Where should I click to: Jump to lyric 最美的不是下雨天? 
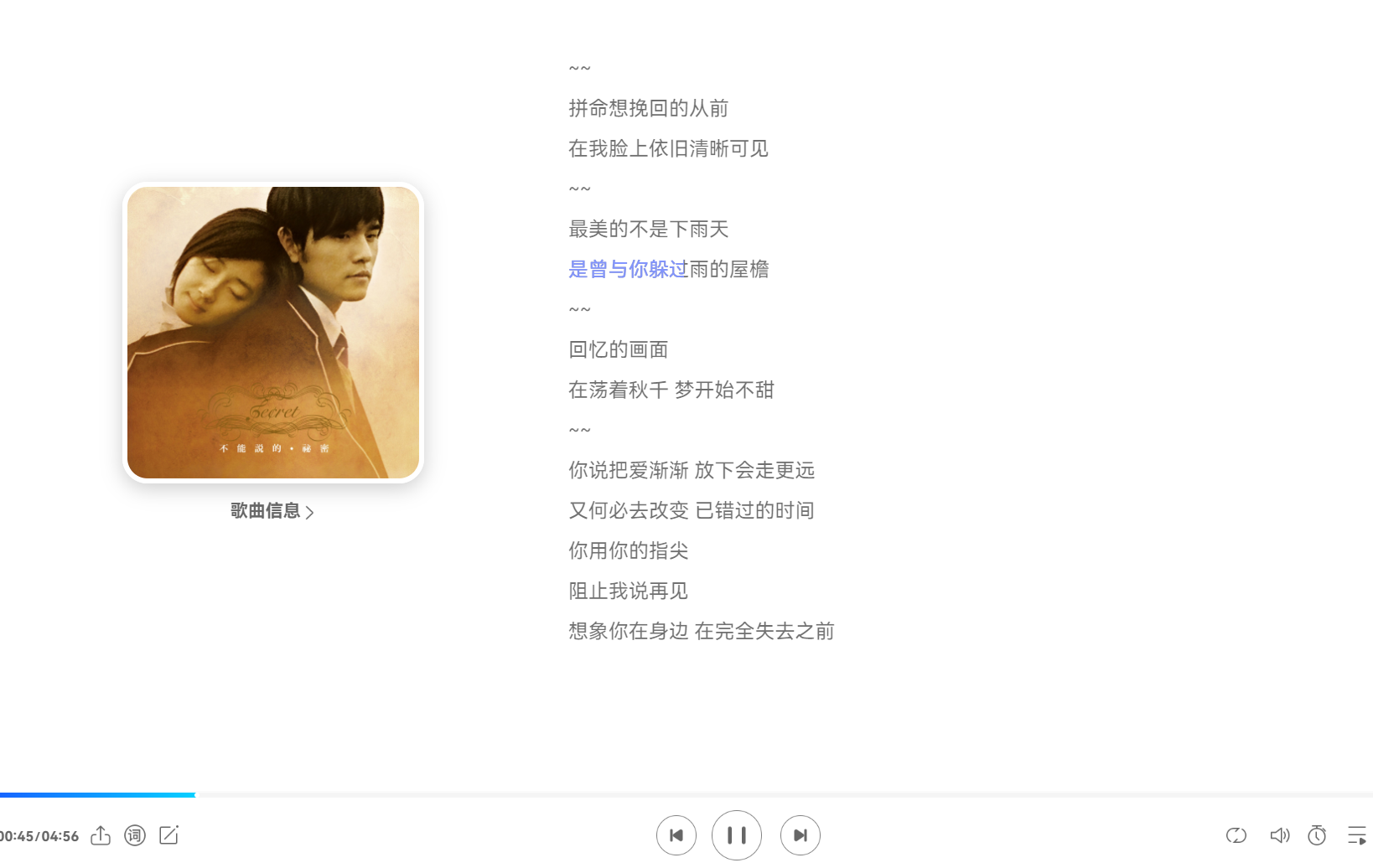pyautogui.click(x=649, y=229)
